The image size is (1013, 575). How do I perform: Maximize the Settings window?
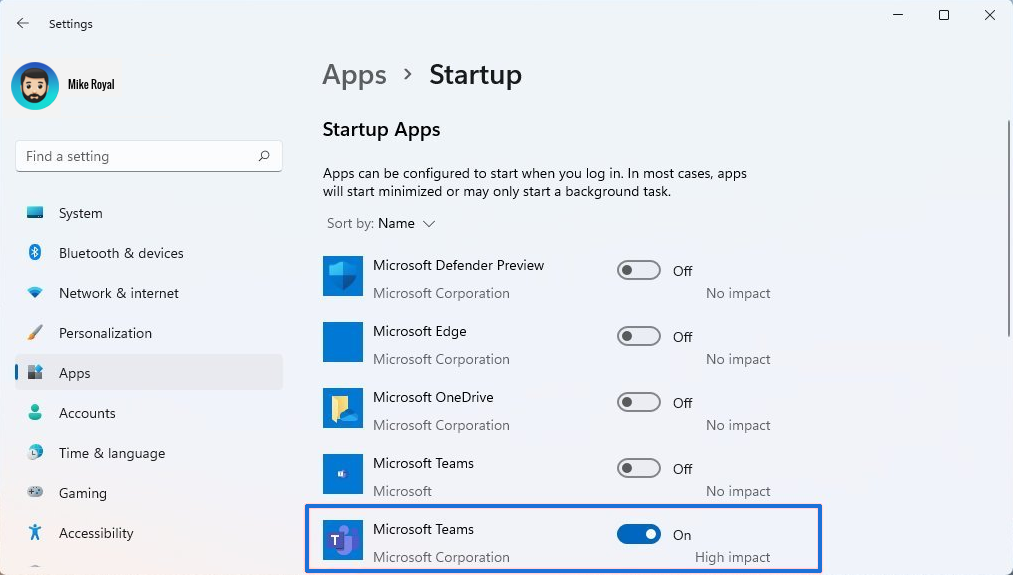[x=944, y=15]
